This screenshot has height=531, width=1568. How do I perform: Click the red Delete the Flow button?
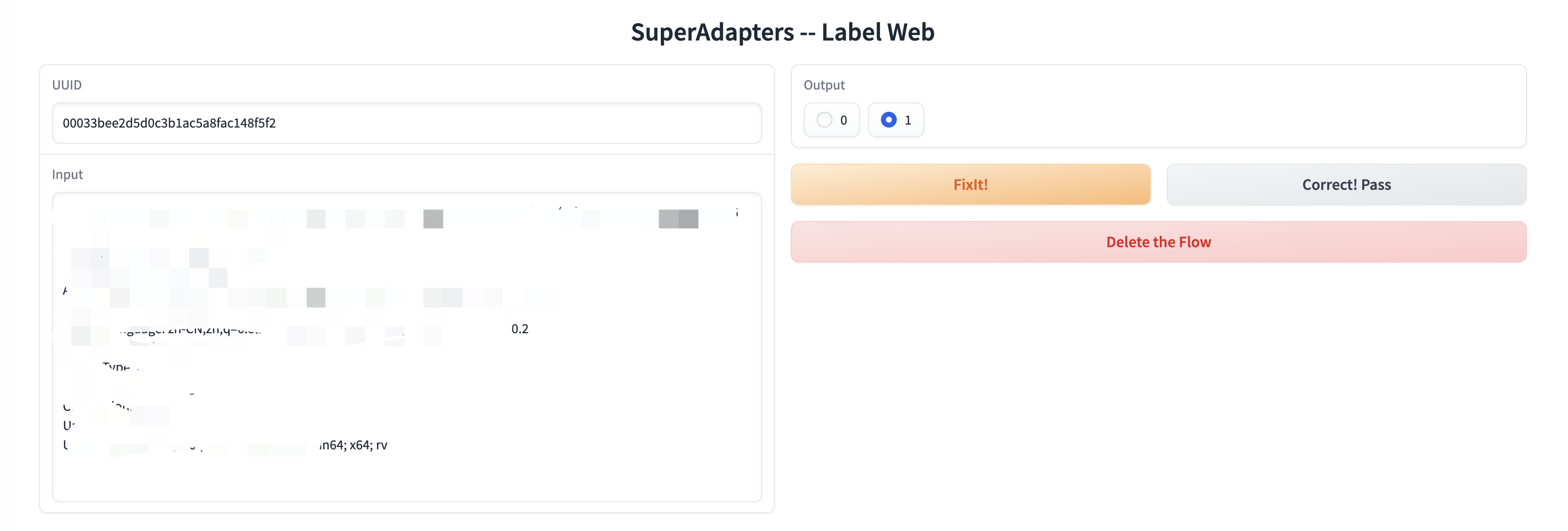tap(1158, 242)
